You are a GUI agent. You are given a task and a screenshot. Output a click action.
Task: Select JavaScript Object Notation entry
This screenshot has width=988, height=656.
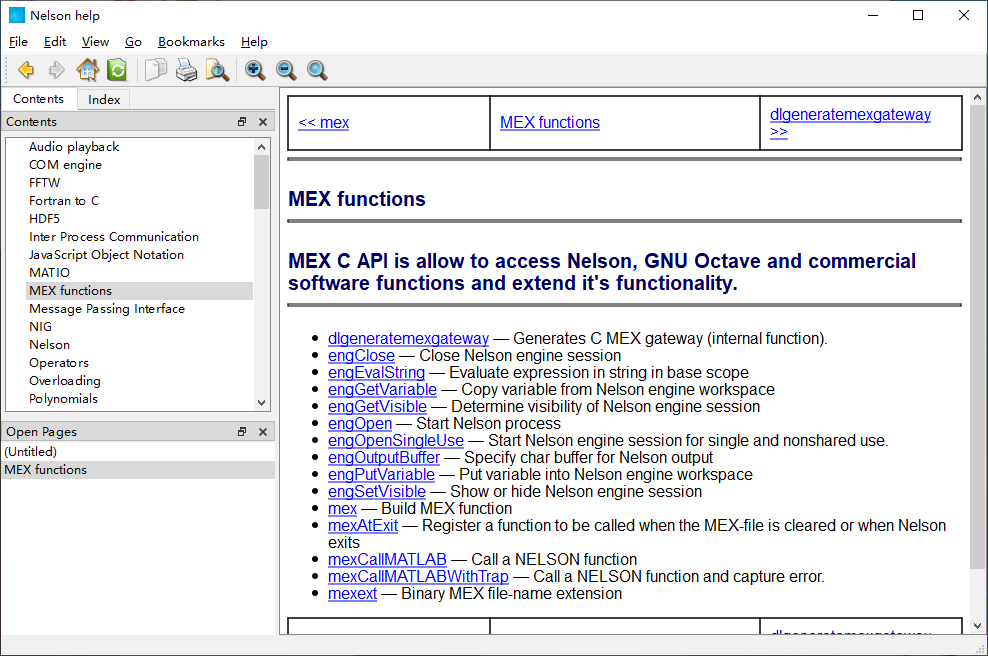tap(106, 255)
